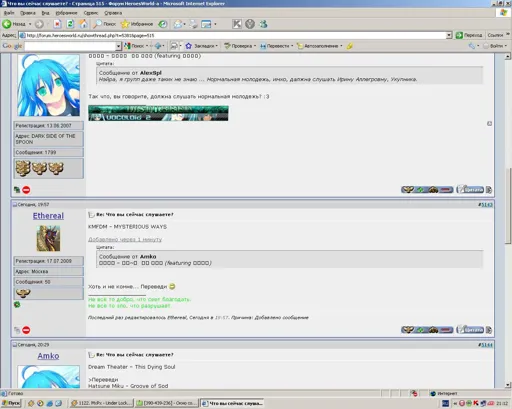
Task: Expand the address bar dropdown arrow
Action: 449,35
